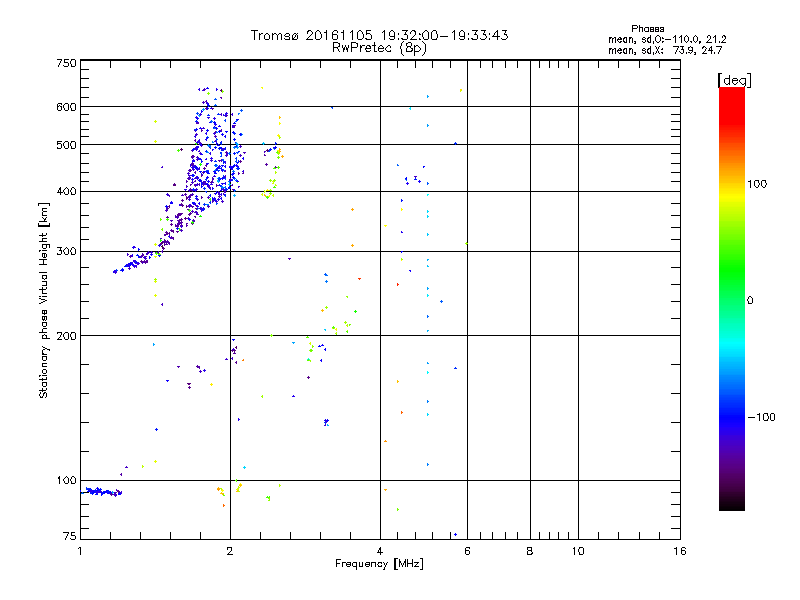Select the "mean, sd,O:-110.0, 21.2" statistics line
Screen dimensions: 800x600
point(667,39)
